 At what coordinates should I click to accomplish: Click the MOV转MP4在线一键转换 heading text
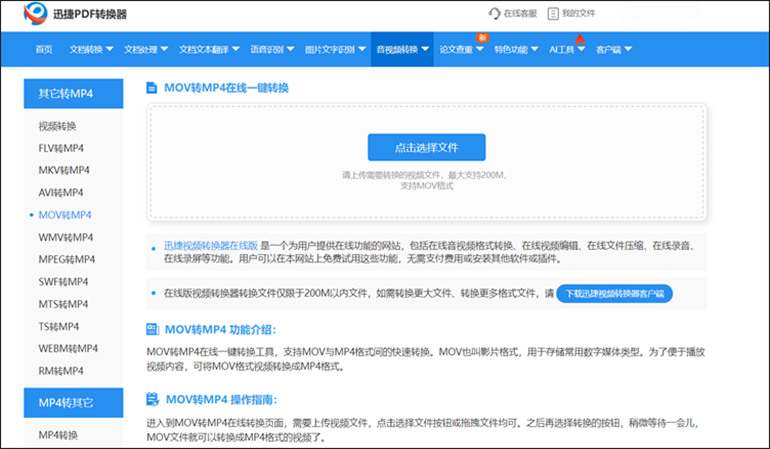[226, 88]
